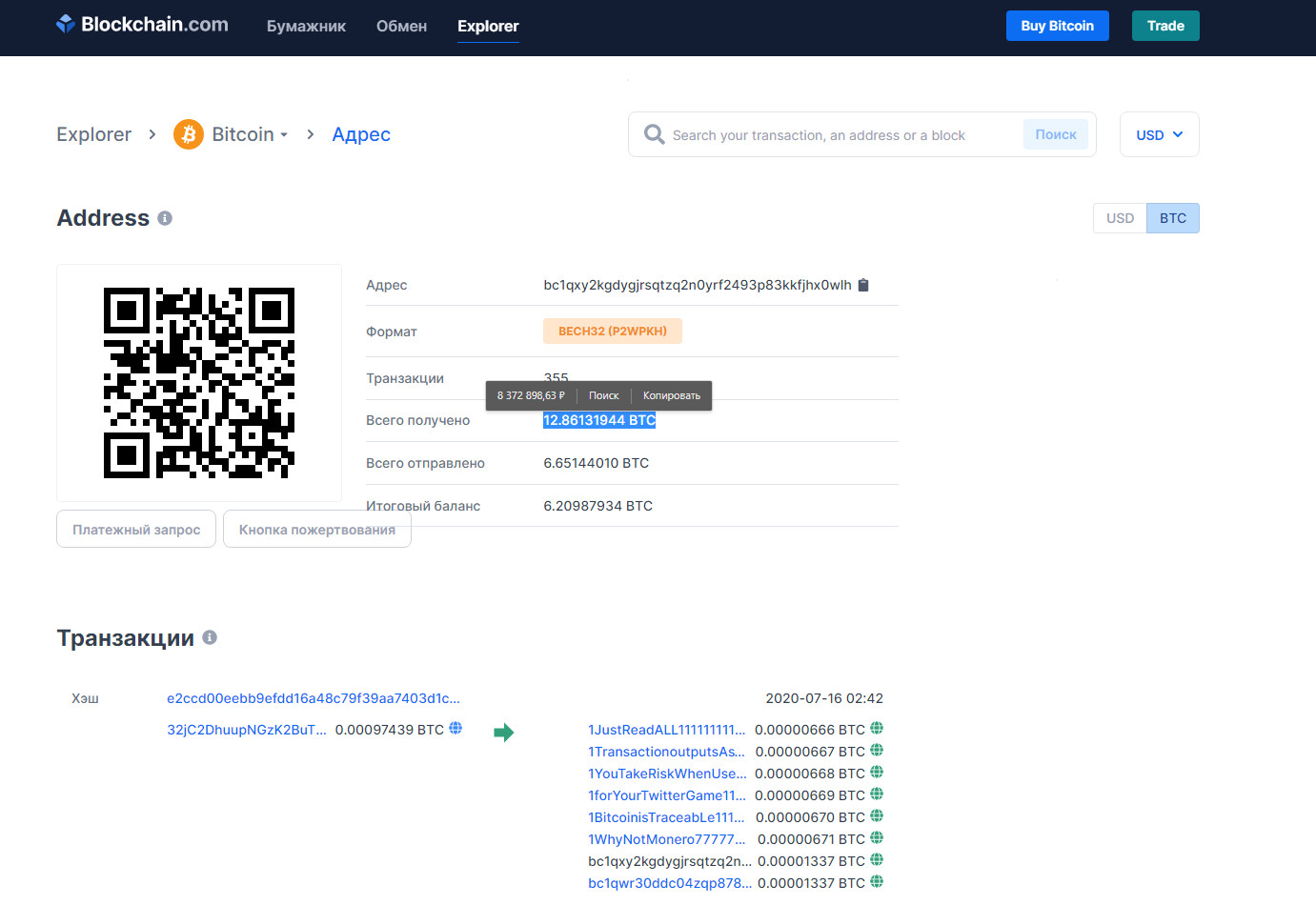Open output address 1TransactionoutputsAs...
This screenshot has width=1316, height=905.
(667, 752)
